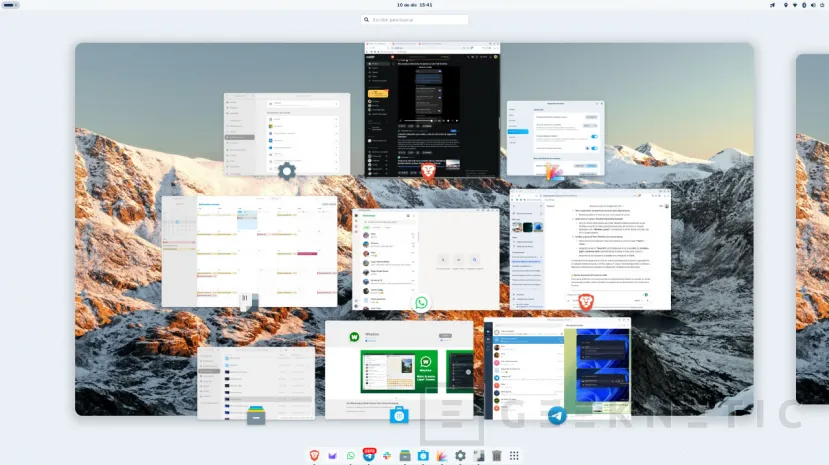The height and width of the screenshot is (465, 829).
Task: Open the Calendar icon in the dock
Action: [478, 455]
